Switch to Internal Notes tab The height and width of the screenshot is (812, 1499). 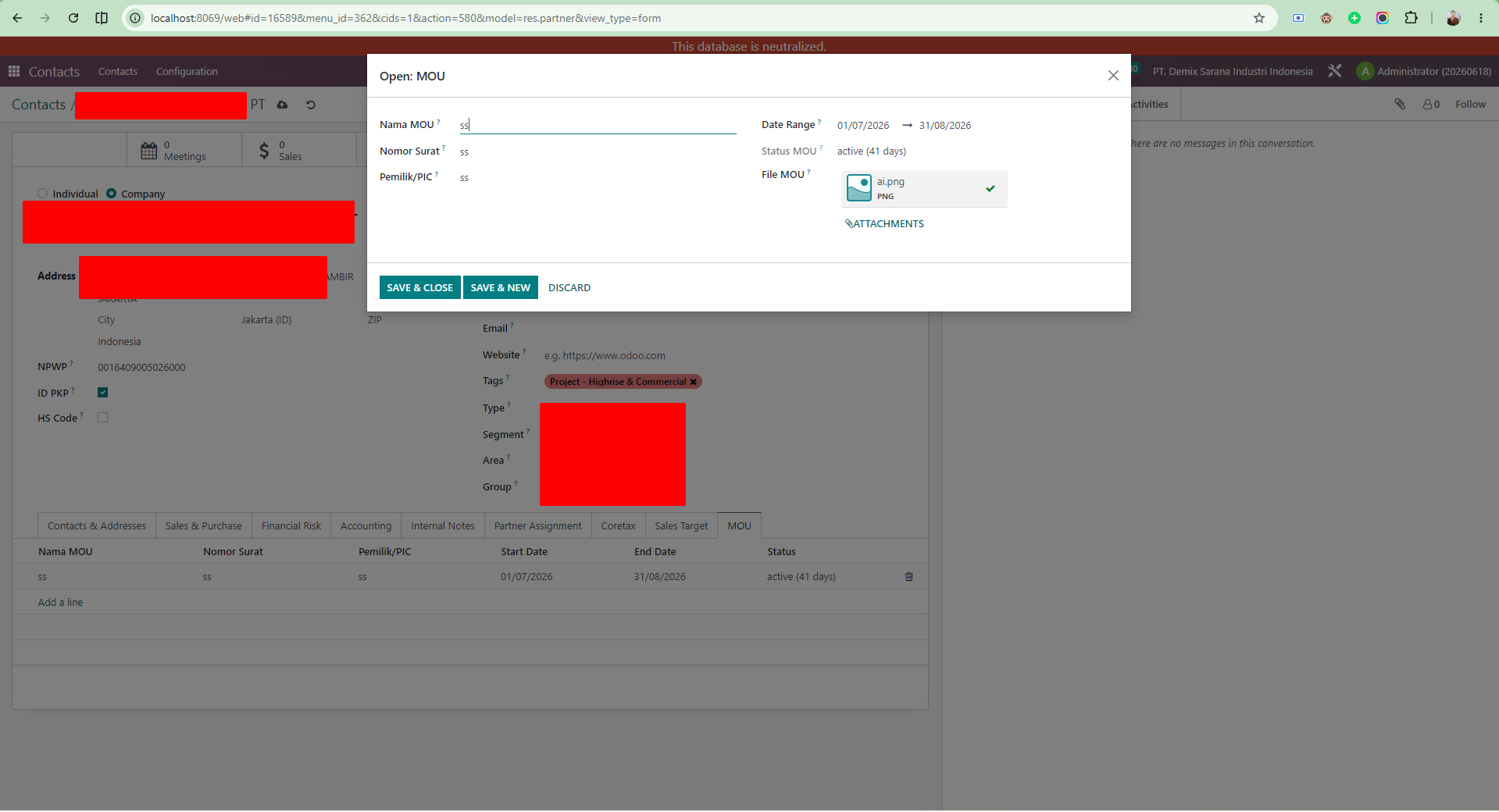(443, 526)
